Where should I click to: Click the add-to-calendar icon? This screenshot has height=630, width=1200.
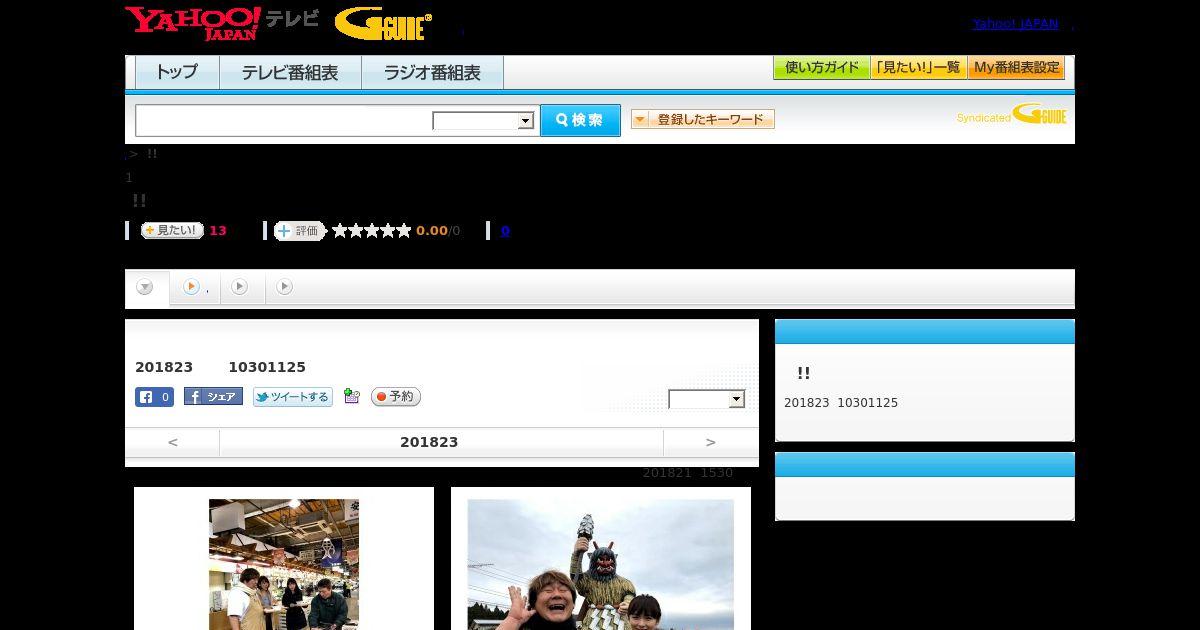(x=351, y=396)
